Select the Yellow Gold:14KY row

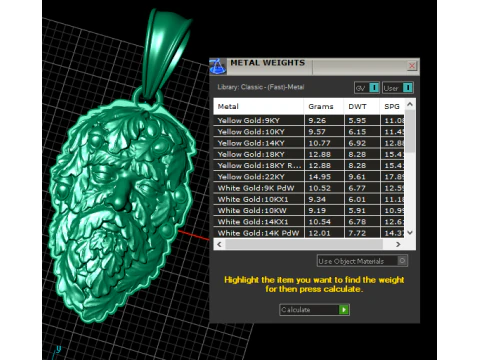point(309,143)
